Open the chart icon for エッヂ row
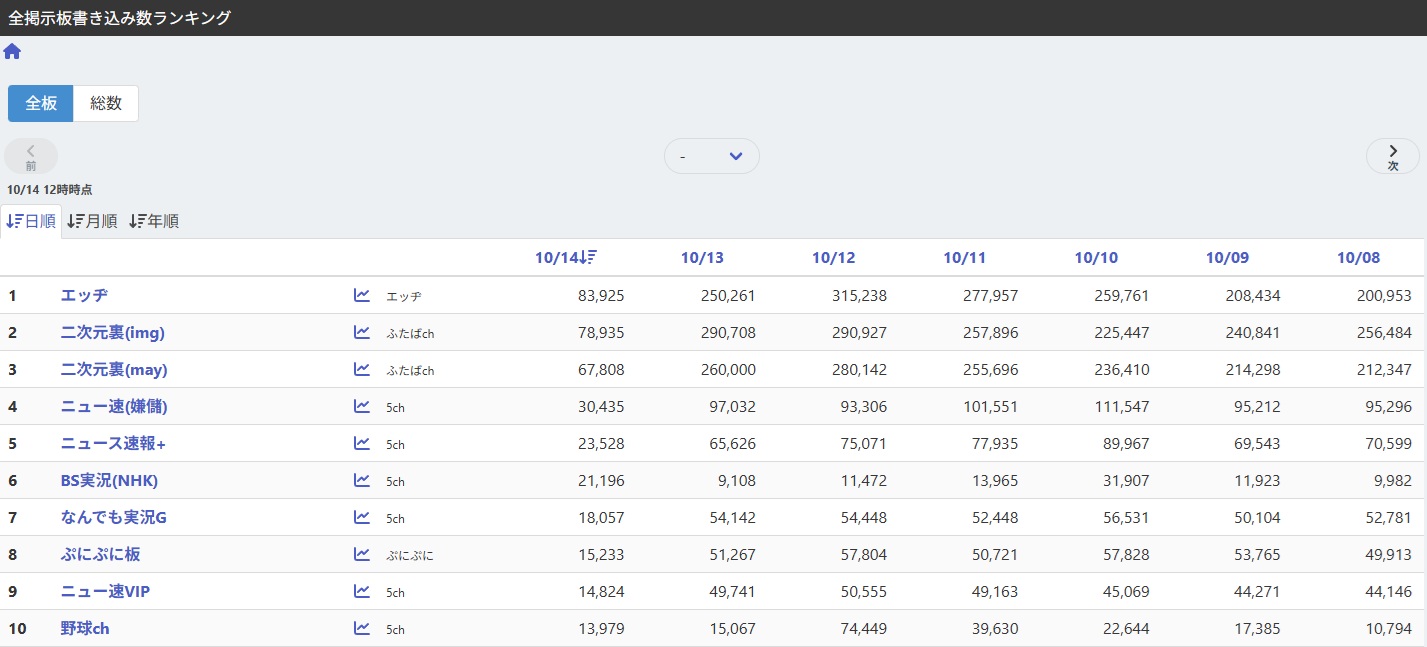 tap(362, 295)
